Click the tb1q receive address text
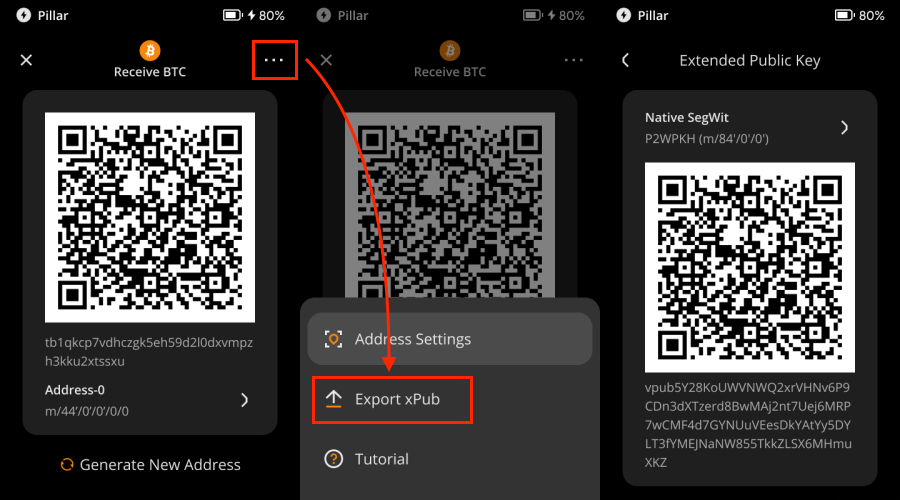The height and width of the screenshot is (500, 900). [x=149, y=351]
